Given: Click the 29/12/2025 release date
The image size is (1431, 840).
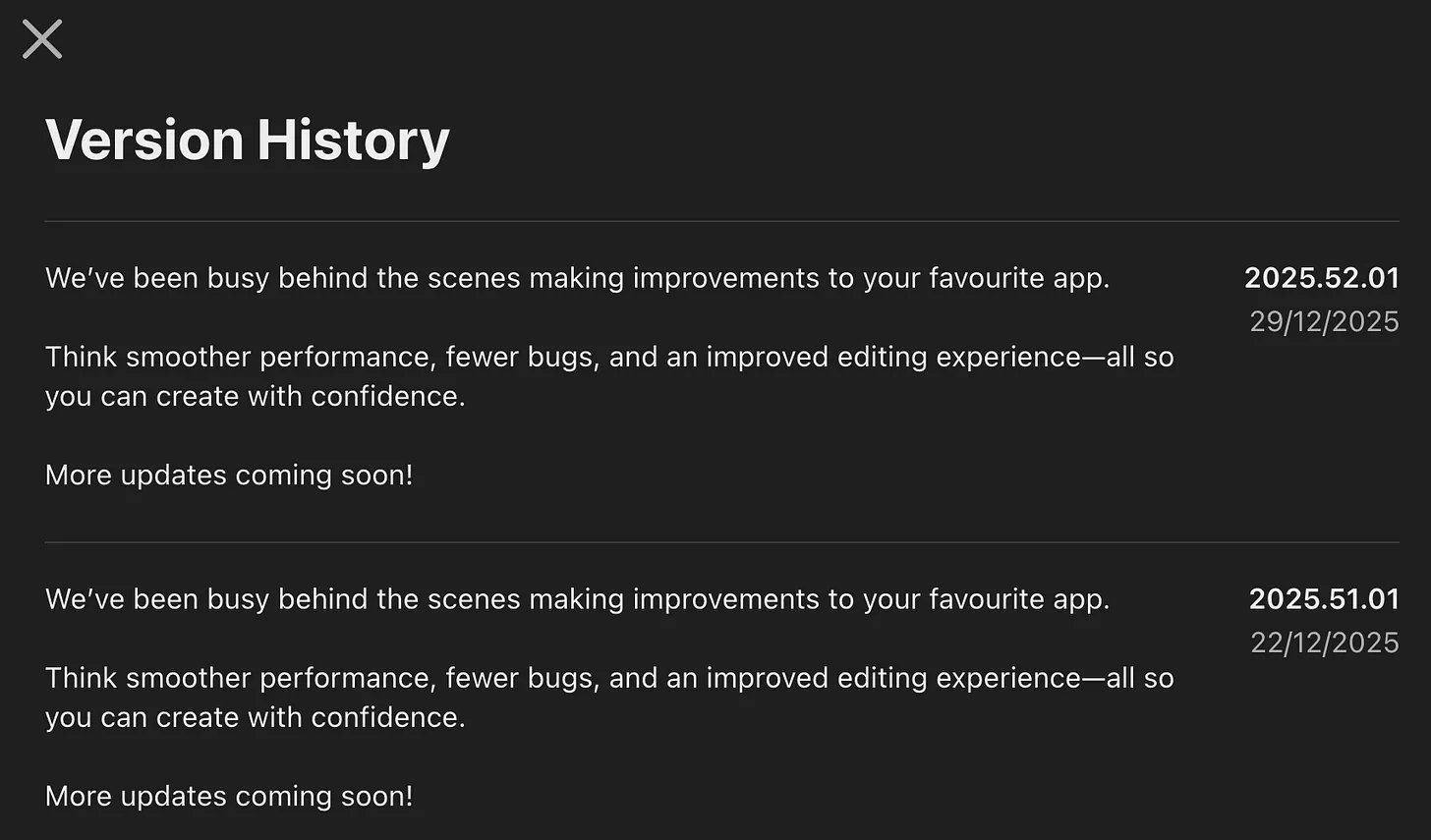Looking at the screenshot, I should [1324, 322].
